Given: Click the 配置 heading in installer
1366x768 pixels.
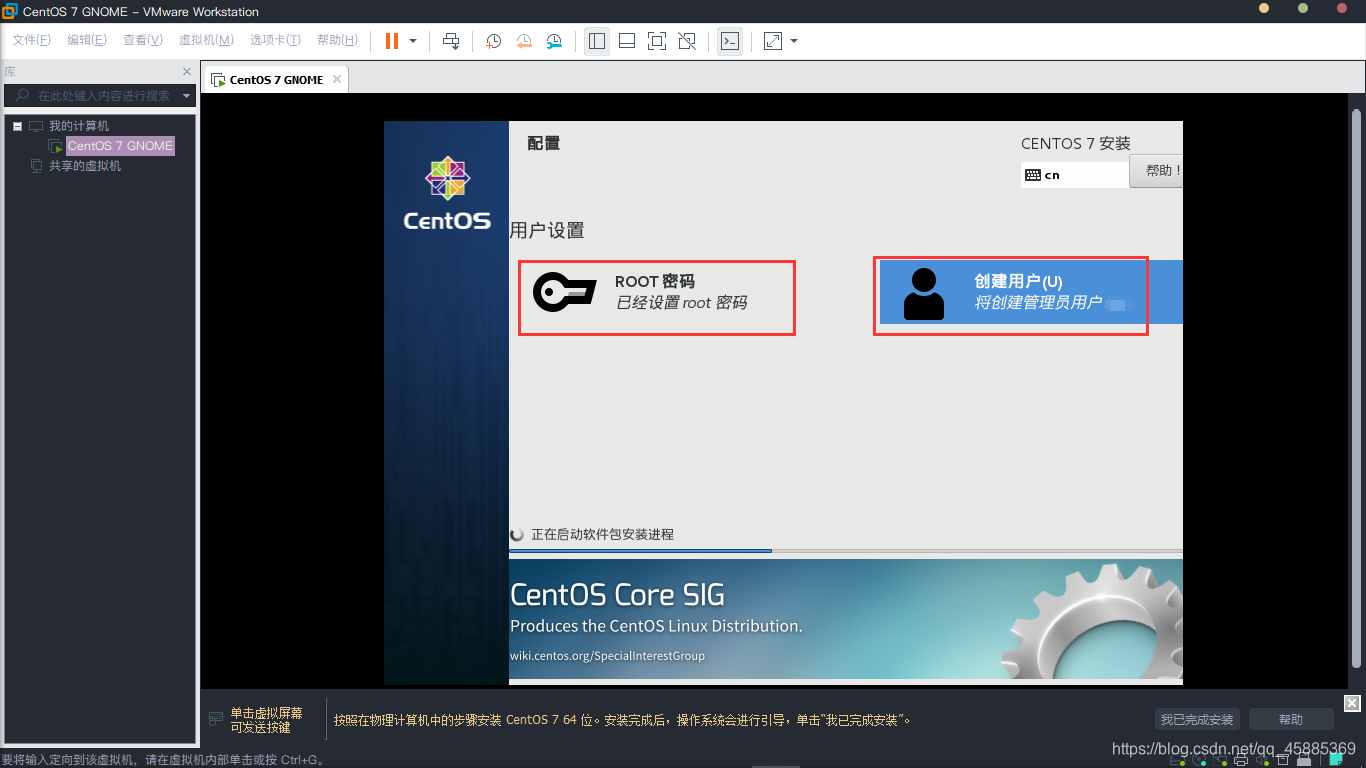Looking at the screenshot, I should tap(544, 143).
